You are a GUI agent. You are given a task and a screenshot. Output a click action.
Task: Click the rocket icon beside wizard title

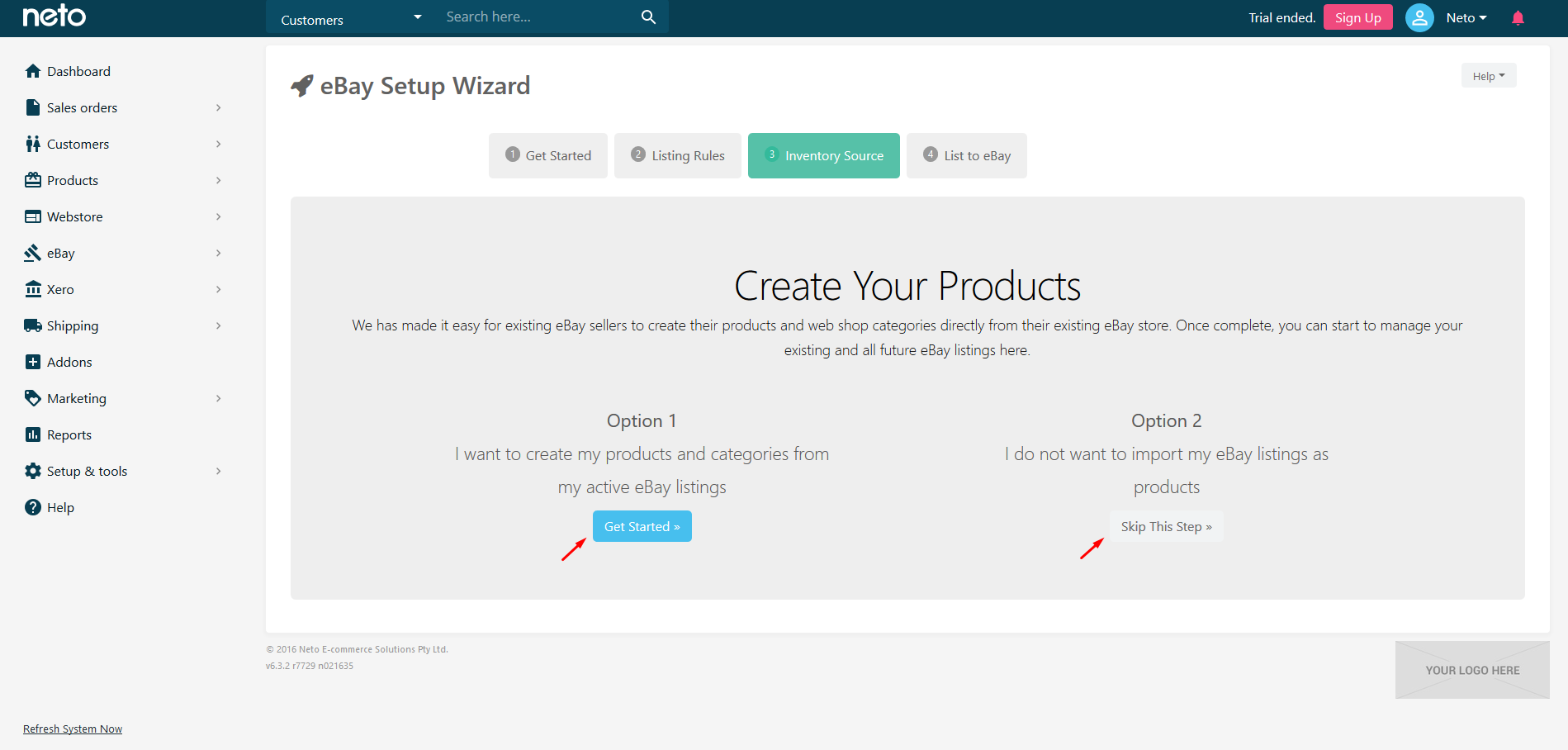pos(302,85)
